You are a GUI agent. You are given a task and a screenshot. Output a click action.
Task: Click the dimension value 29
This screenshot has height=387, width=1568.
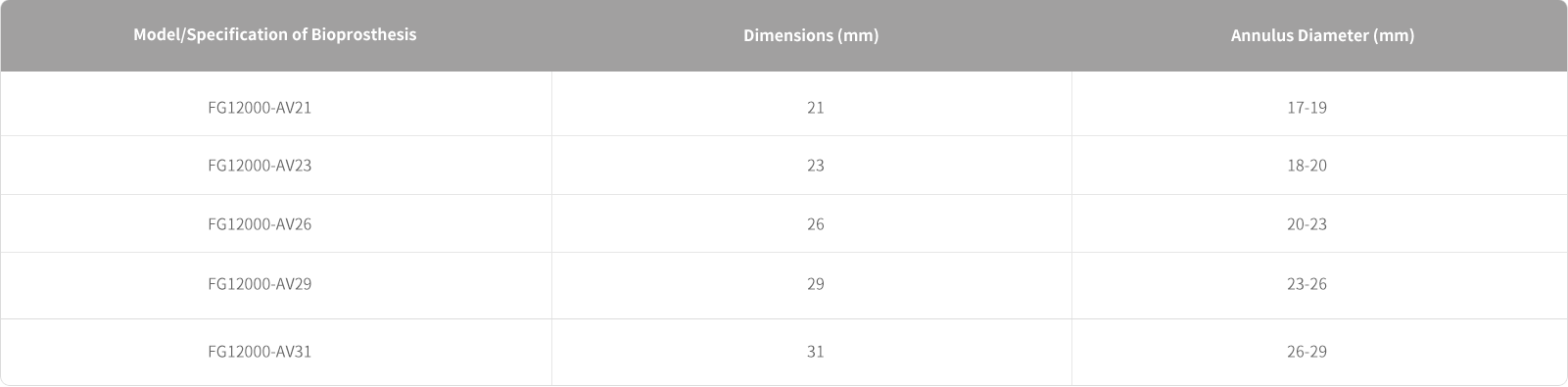pyautogui.click(x=816, y=284)
